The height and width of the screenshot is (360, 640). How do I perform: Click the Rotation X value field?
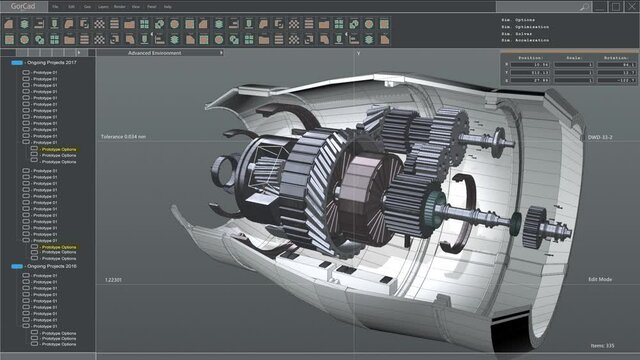coord(617,65)
